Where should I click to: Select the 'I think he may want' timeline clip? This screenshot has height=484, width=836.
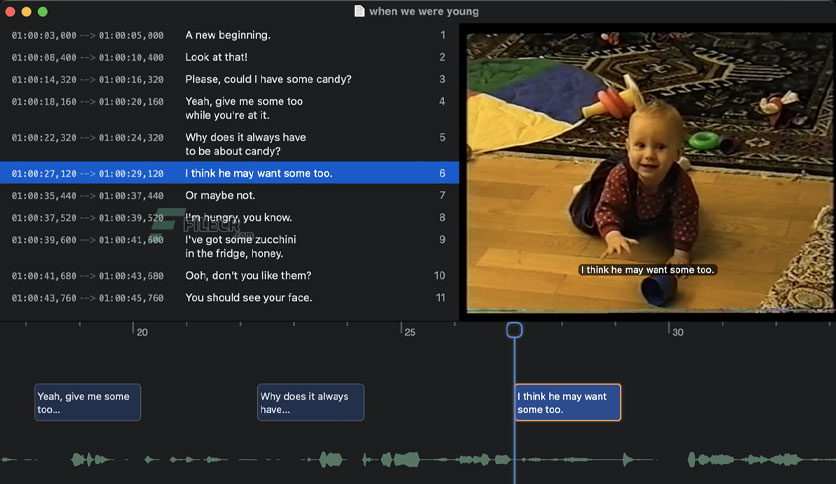point(568,402)
